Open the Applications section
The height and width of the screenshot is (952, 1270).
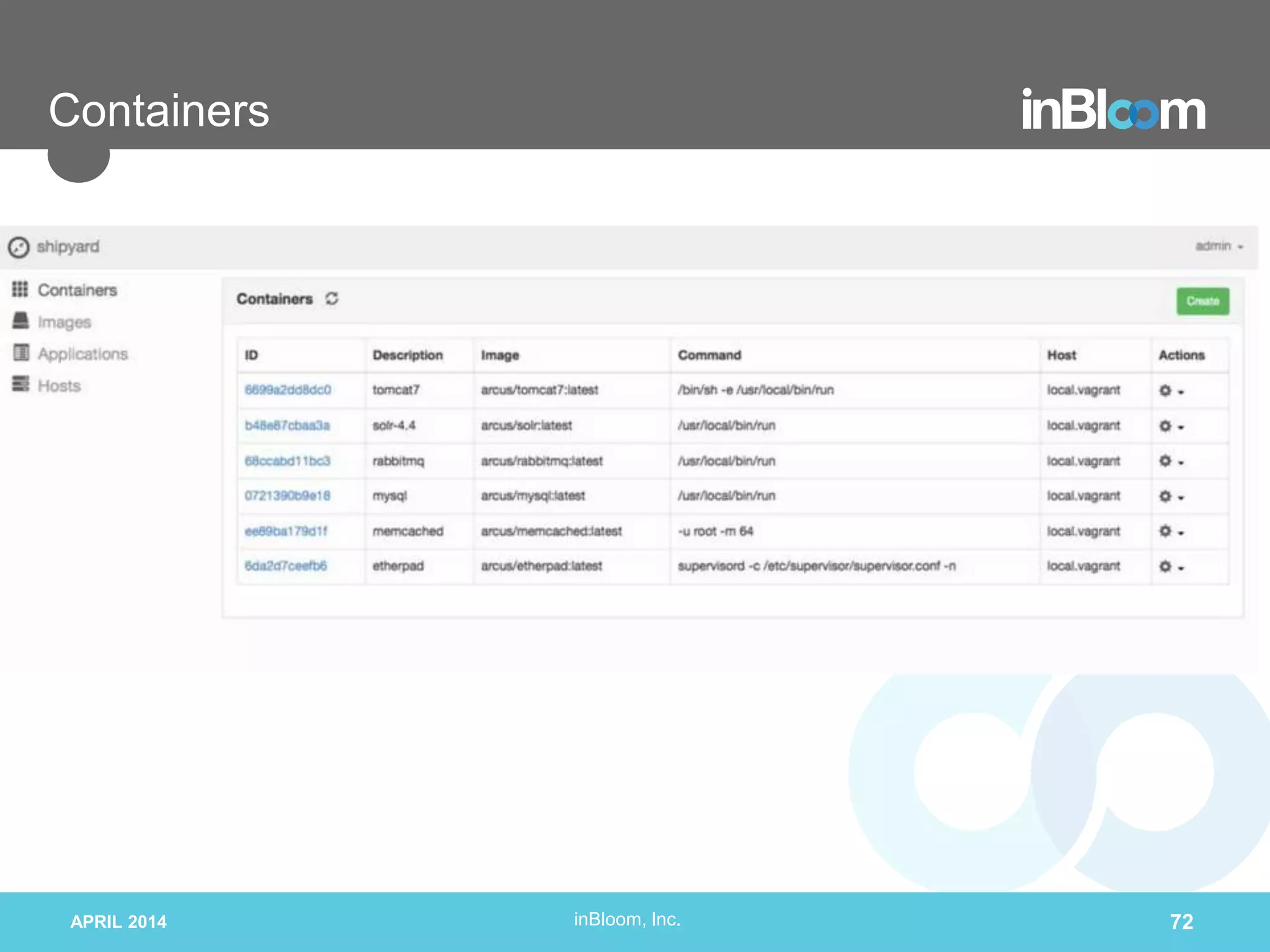[82, 354]
